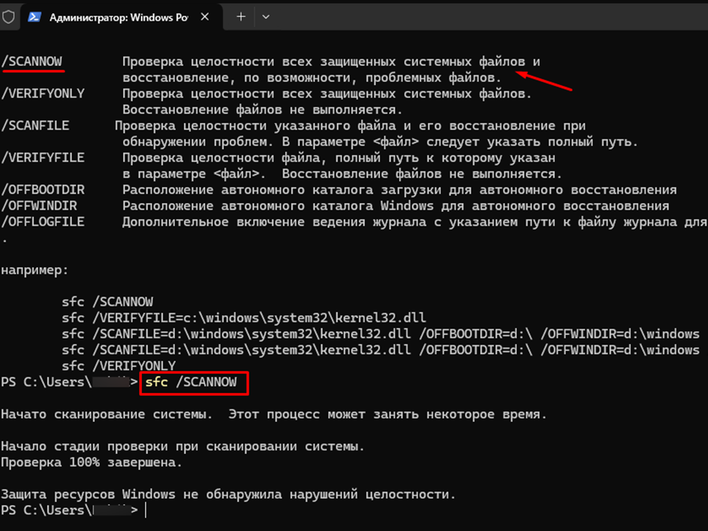The image size is (708, 531).
Task: Close the PowerShell tab with the X
Action: [x=205, y=17]
